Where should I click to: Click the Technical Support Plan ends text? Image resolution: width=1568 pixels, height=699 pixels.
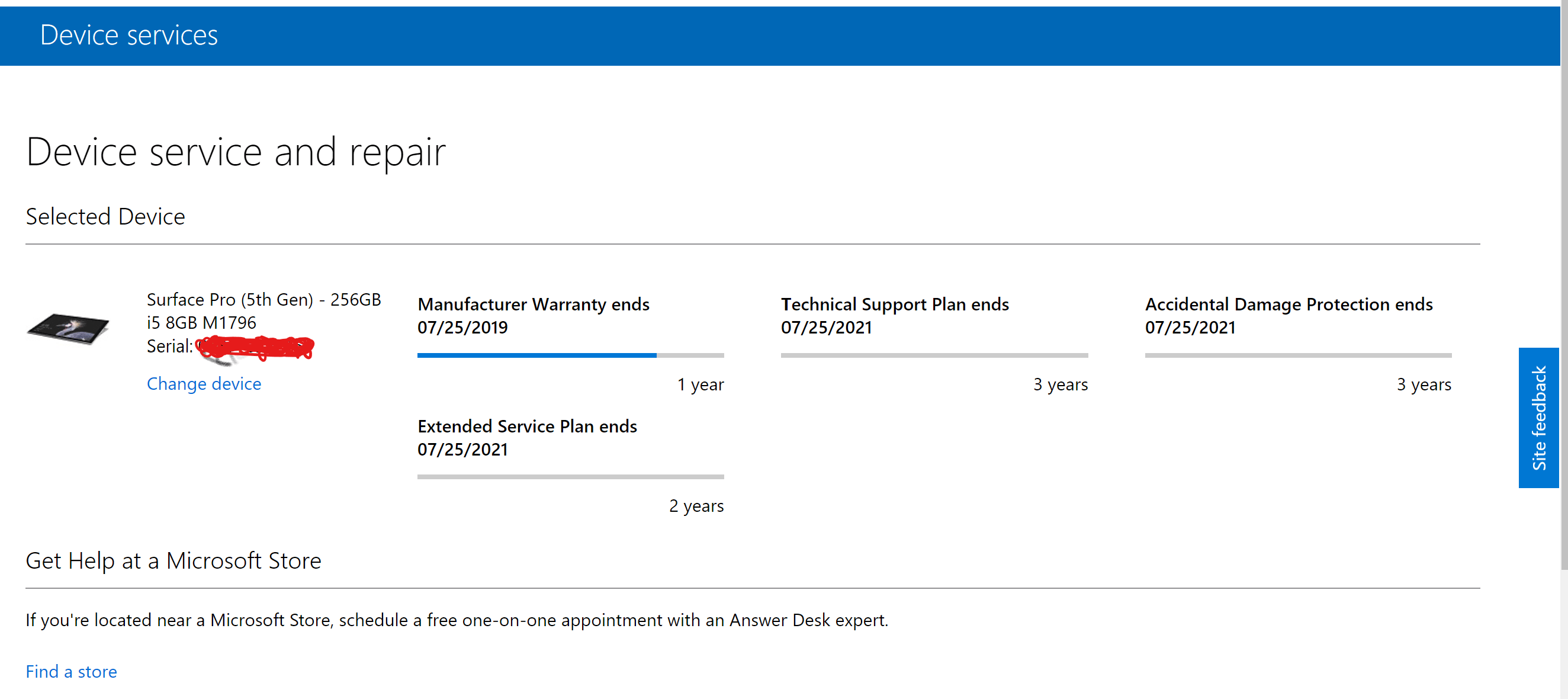[895, 304]
